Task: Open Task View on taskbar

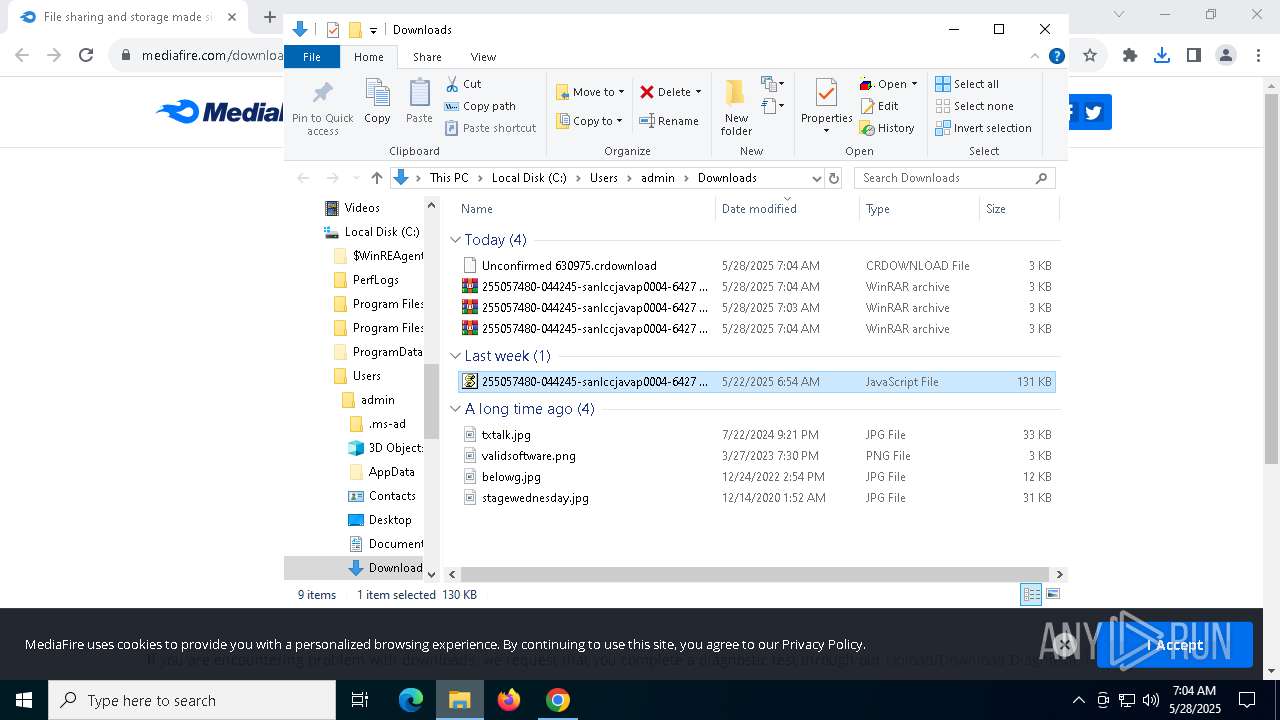Action: pyautogui.click(x=360, y=700)
